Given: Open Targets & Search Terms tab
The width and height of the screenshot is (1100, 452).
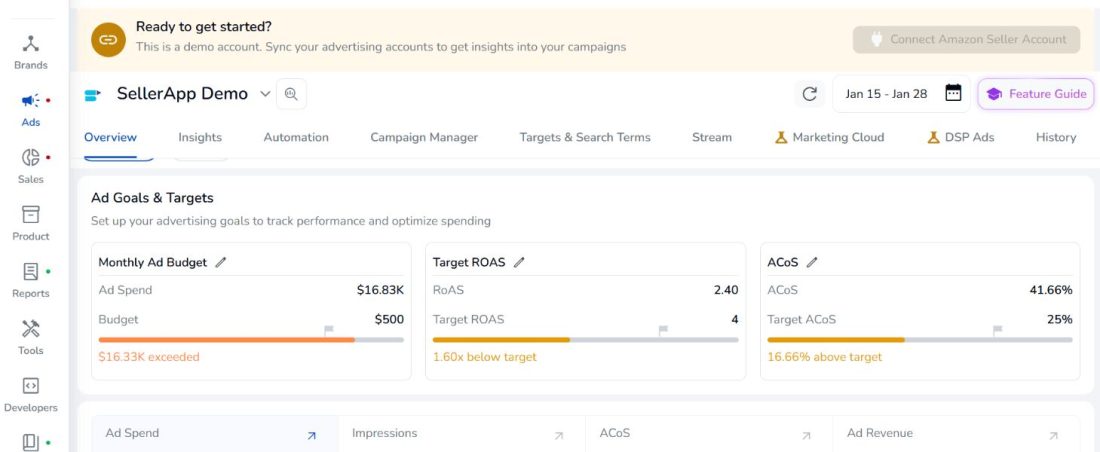Looking at the screenshot, I should [585, 138].
